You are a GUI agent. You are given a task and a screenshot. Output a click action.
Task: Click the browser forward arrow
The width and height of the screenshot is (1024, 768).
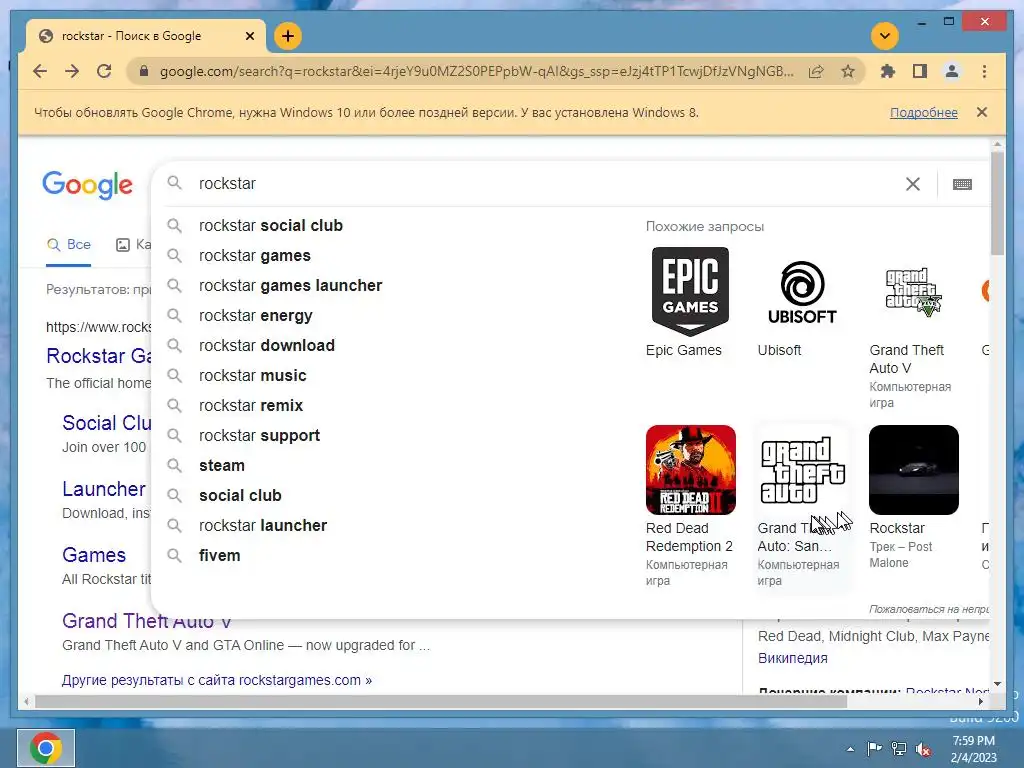(x=72, y=71)
